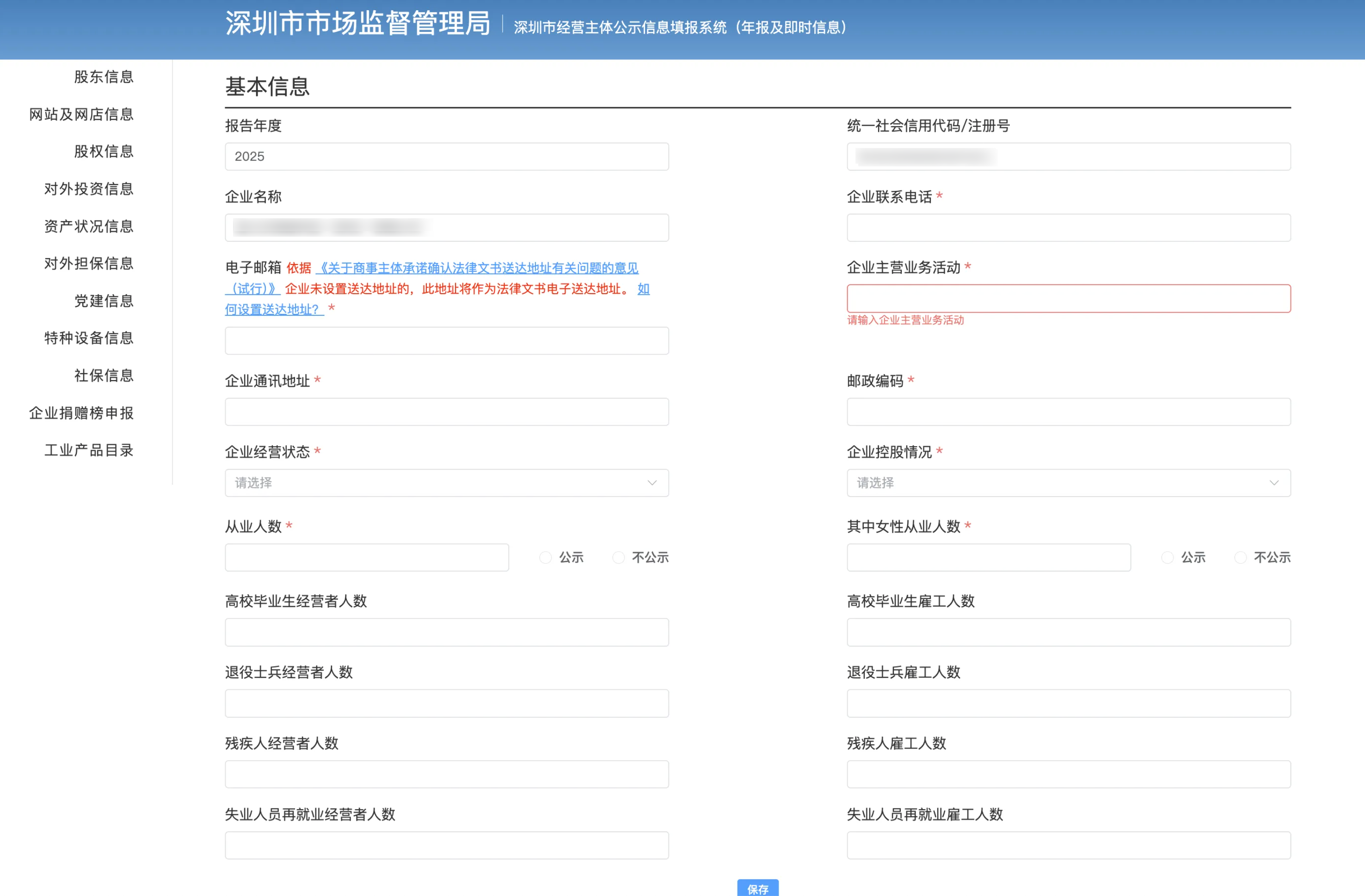
Task: Open the 企业经营状态 dropdown
Action: (x=446, y=482)
